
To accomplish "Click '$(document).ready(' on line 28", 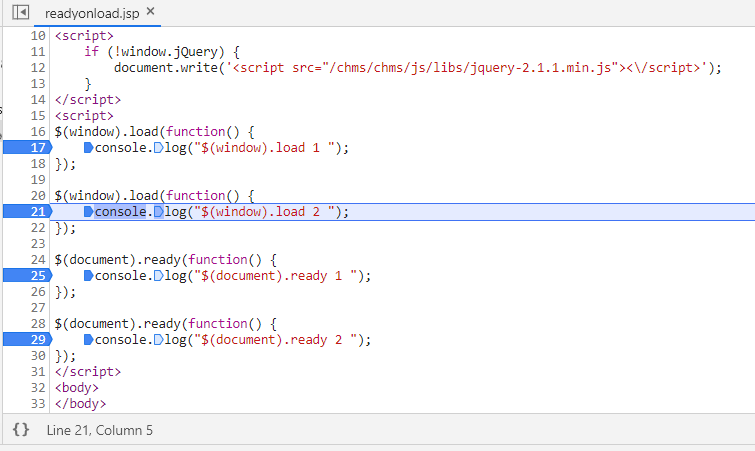I will click(x=121, y=323).
